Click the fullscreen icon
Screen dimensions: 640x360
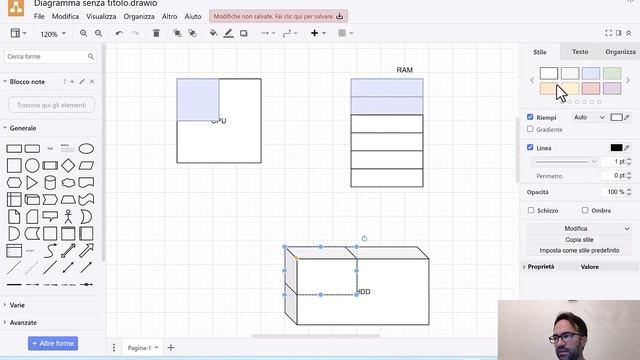[x=608, y=33]
